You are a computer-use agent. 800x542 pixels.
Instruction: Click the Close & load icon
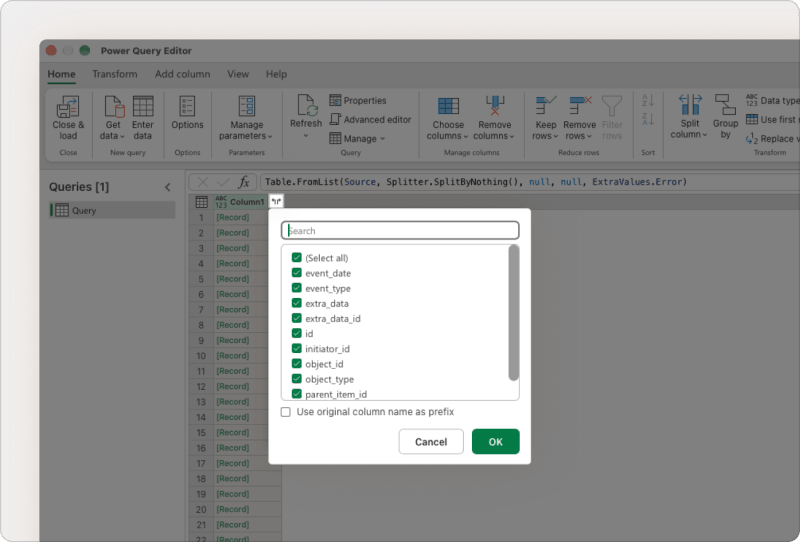(68, 107)
